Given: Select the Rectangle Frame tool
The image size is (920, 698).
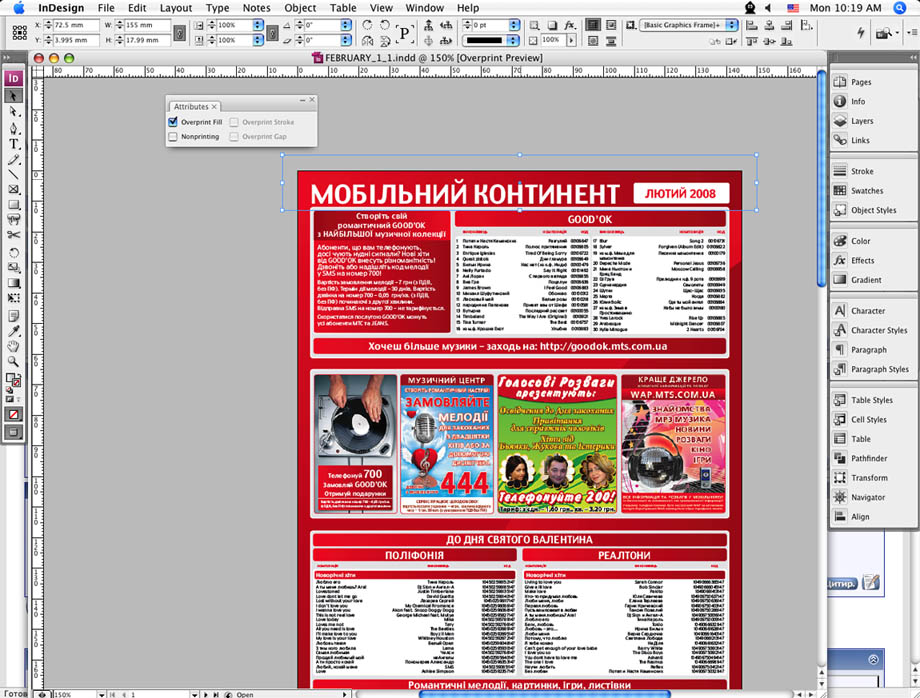Looking at the screenshot, I should (13, 189).
